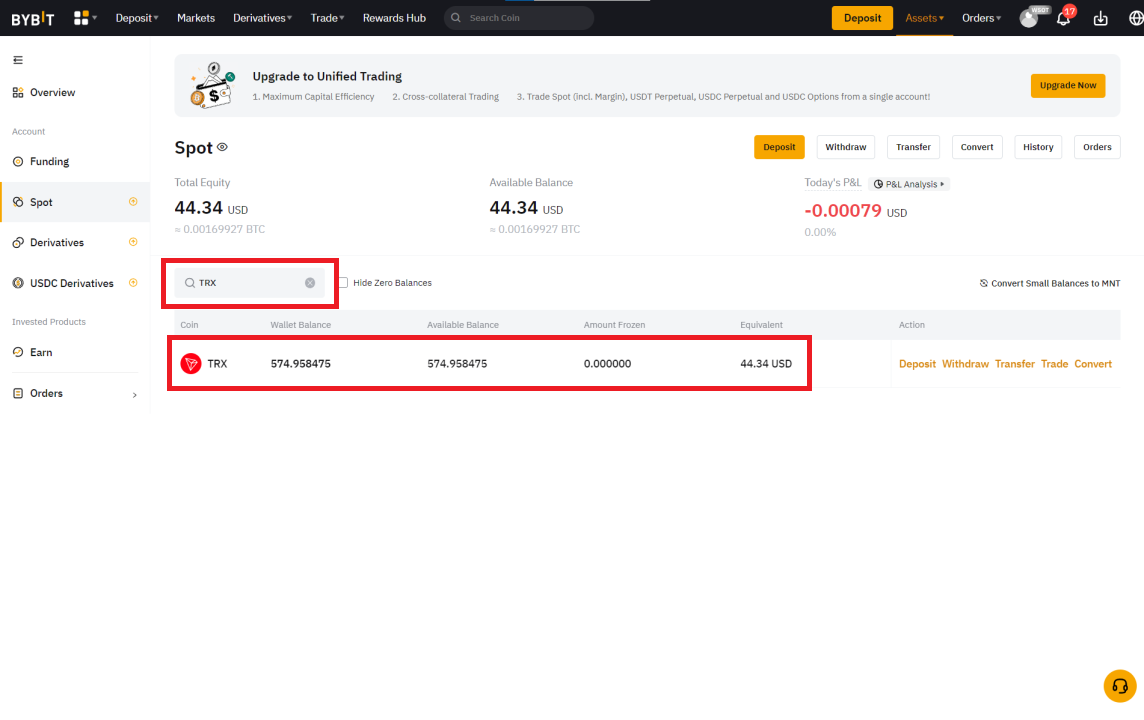Viewport: 1144px width, 720px height.
Task: Open the Markets page
Action: pos(196,18)
